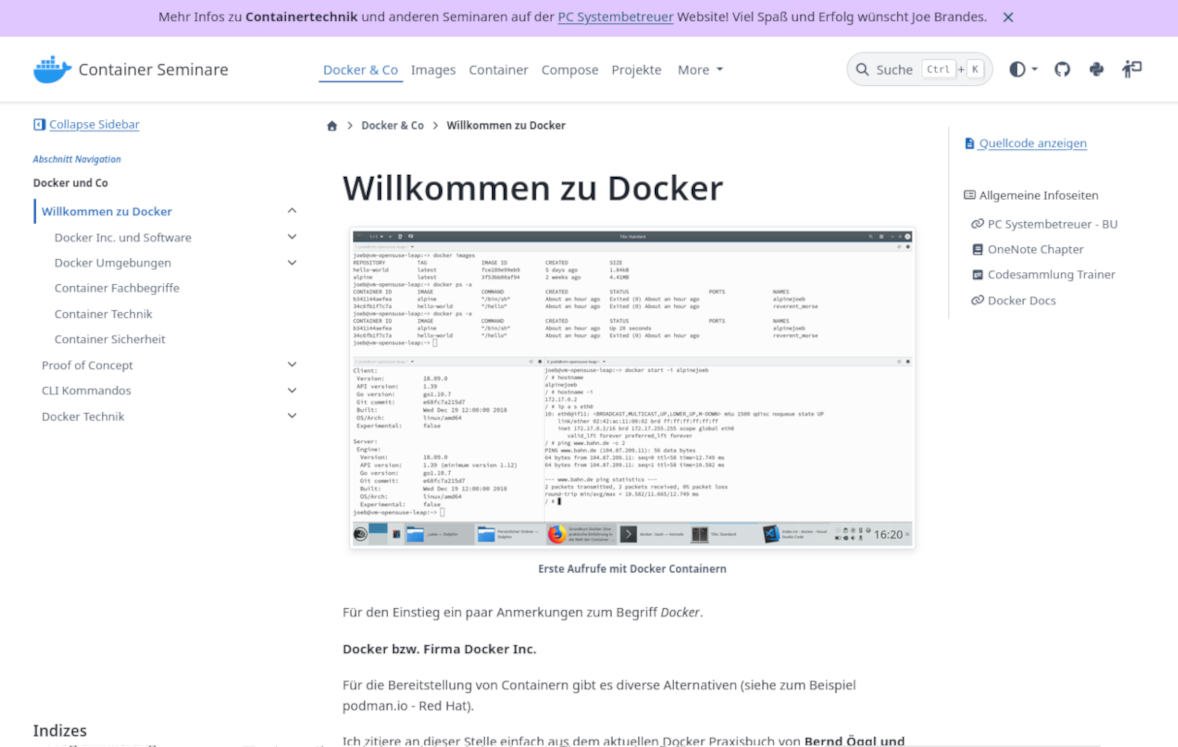Click icon beside Codesammlung Trainer

click(977, 275)
